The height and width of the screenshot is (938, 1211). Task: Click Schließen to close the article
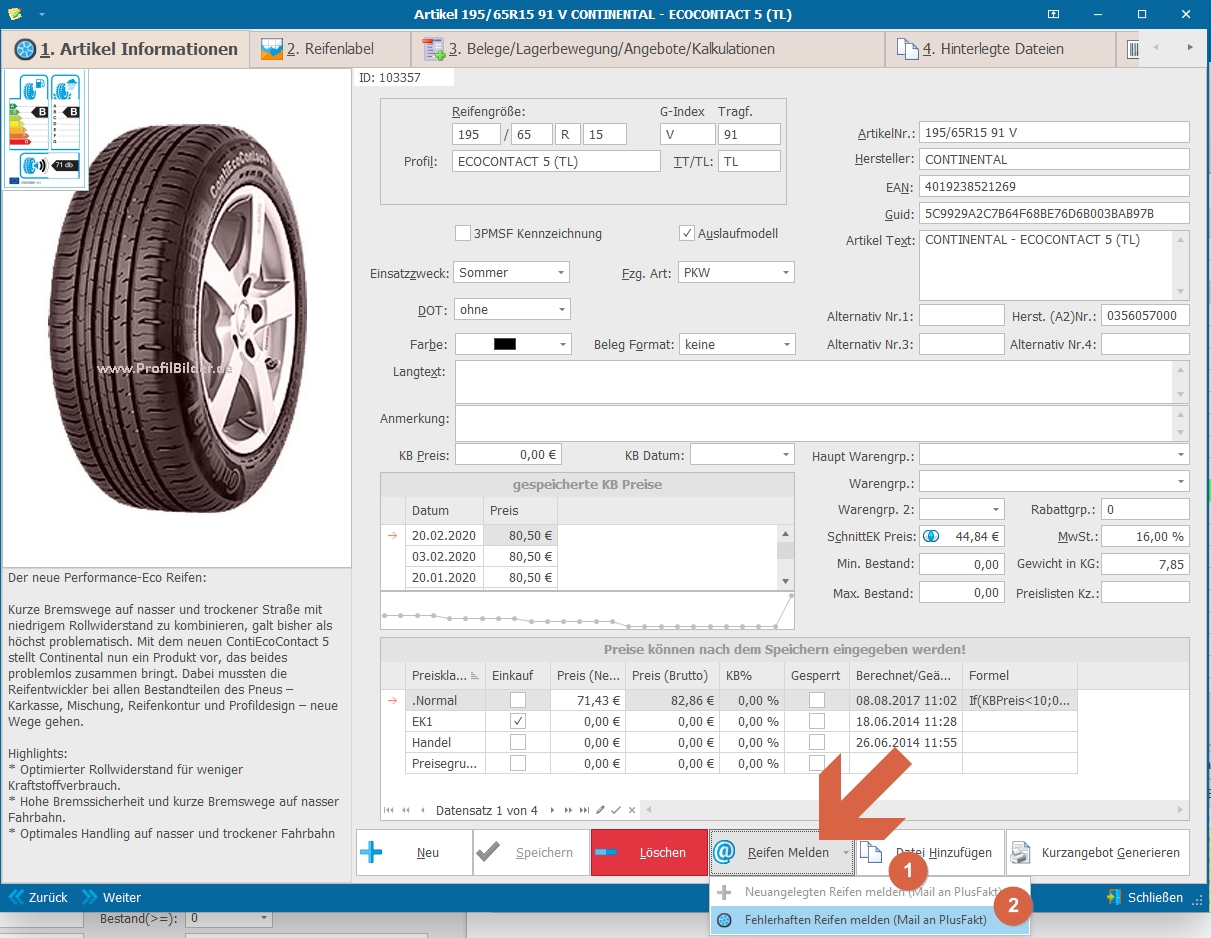[x=1145, y=898]
